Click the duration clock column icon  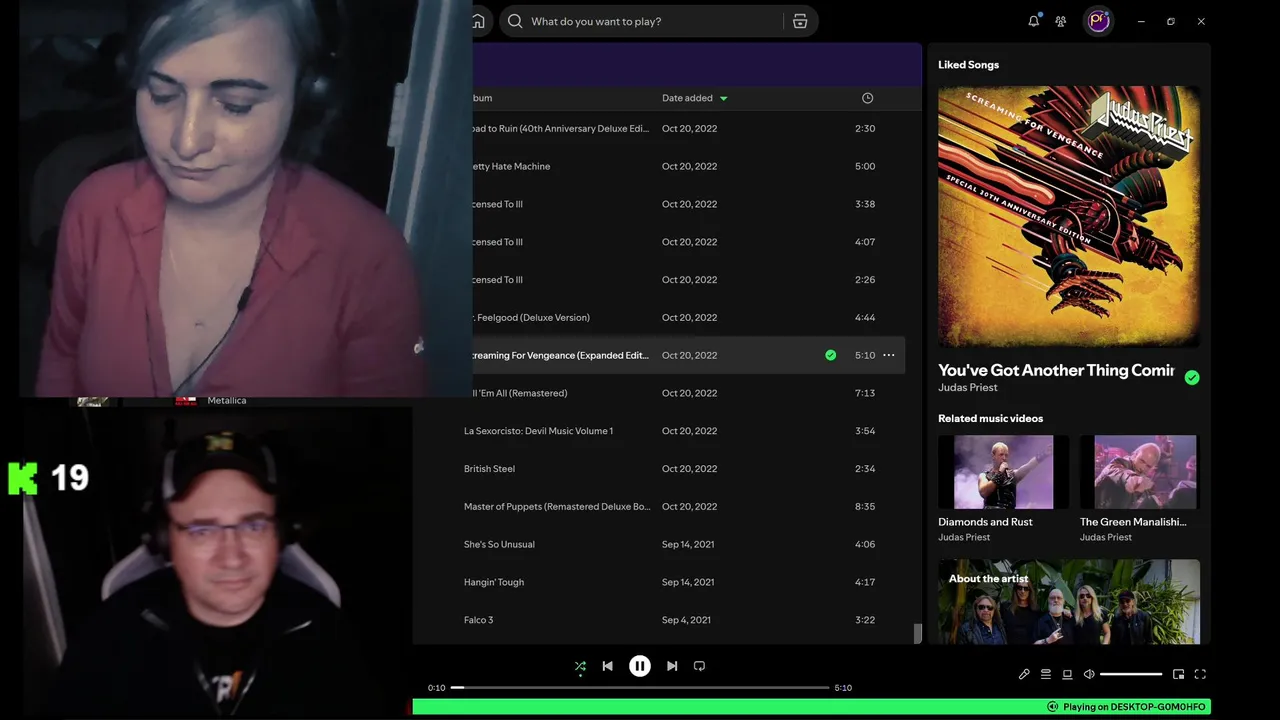[867, 98]
